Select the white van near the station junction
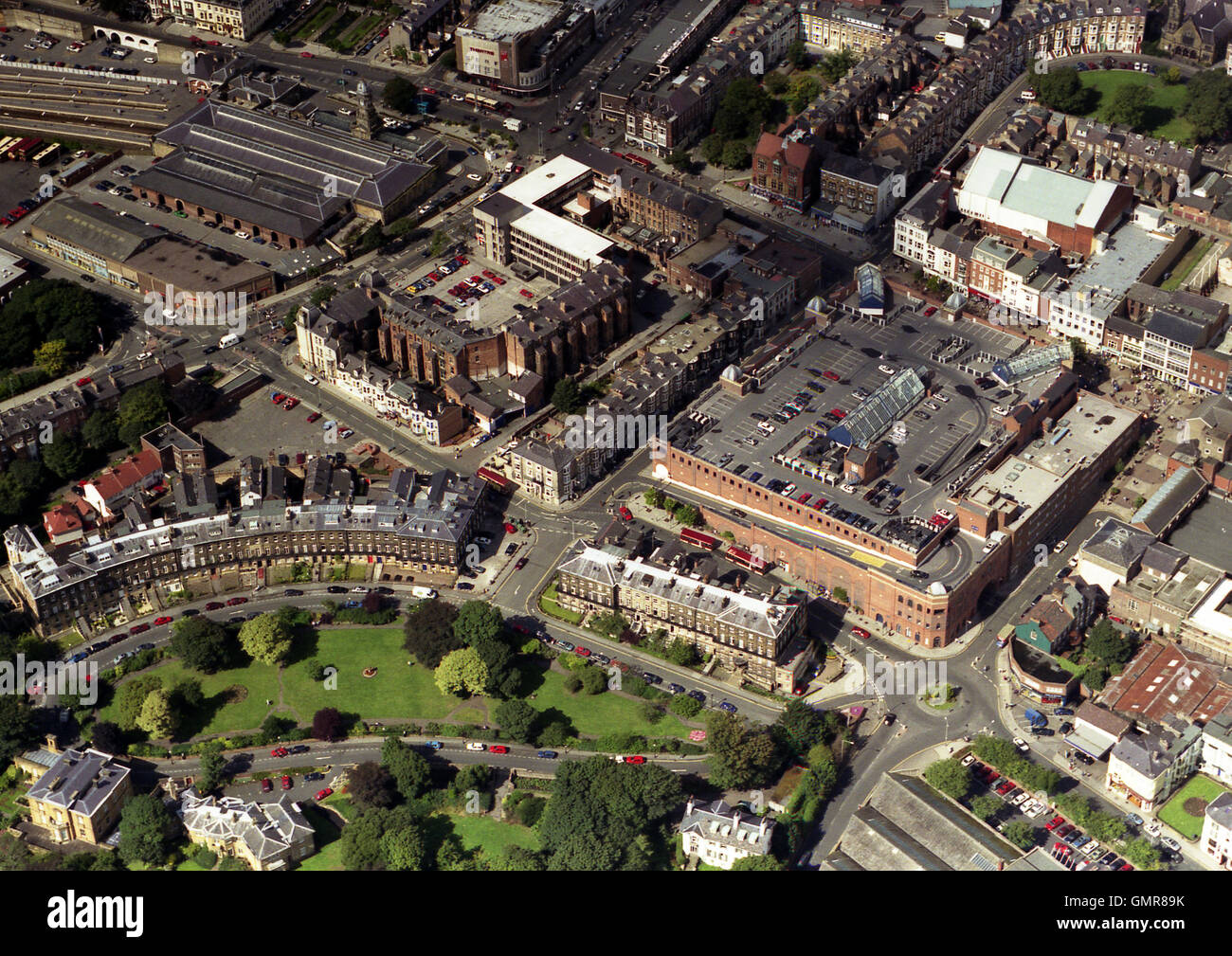 click(228, 339)
